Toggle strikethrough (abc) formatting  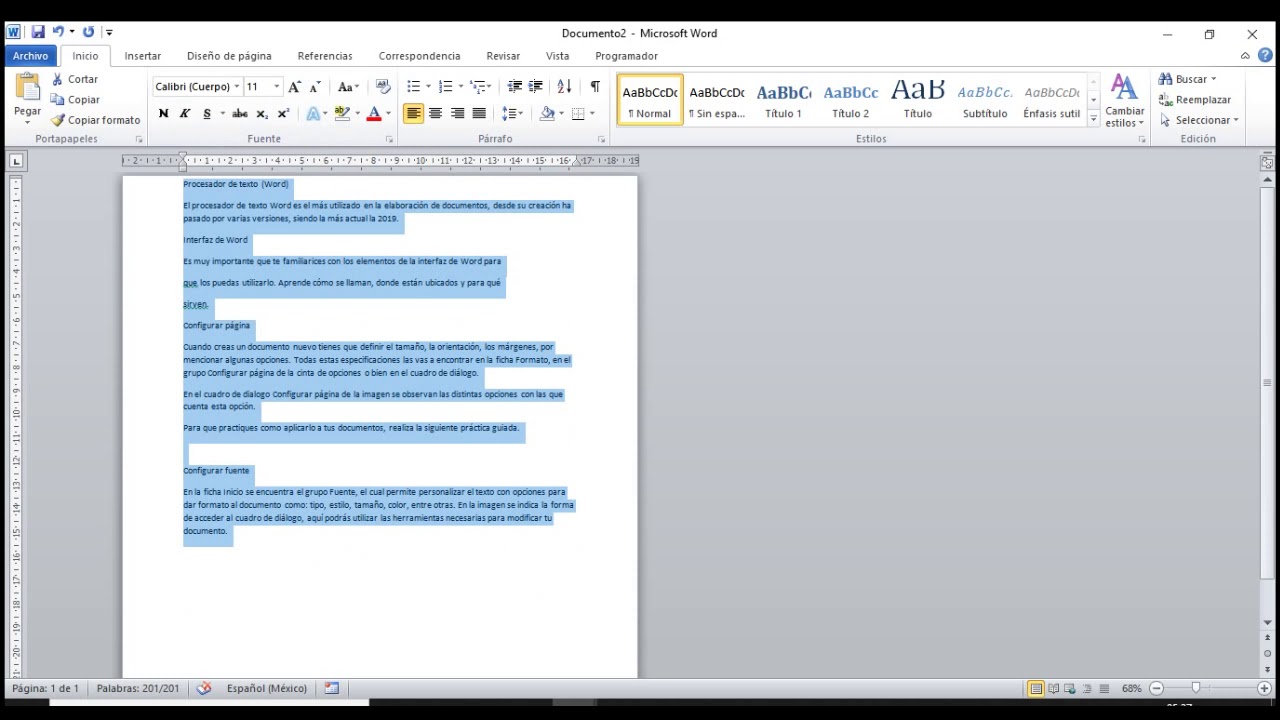coord(239,113)
